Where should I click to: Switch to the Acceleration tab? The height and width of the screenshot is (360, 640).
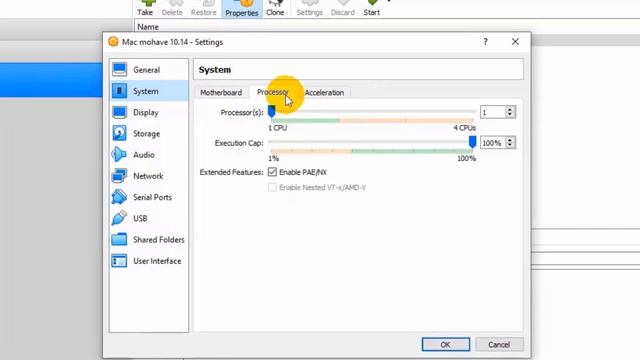324,93
